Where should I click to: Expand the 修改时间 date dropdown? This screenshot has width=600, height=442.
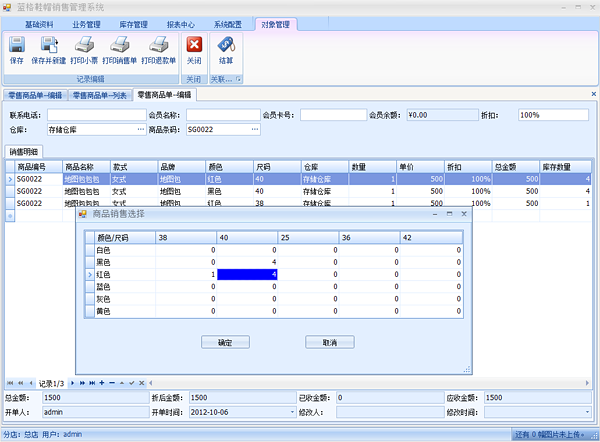coord(585,411)
